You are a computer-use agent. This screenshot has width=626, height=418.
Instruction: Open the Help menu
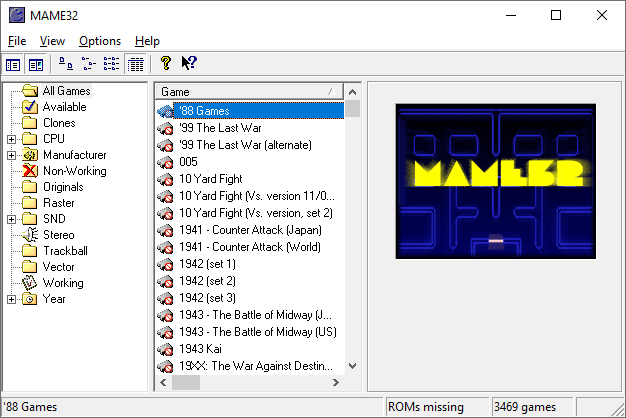click(x=147, y=41)
